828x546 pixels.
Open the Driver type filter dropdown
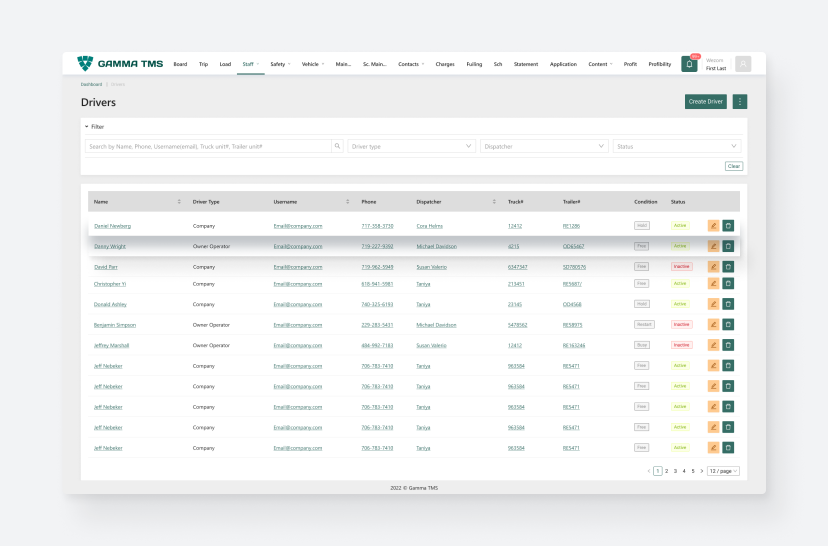411,146
